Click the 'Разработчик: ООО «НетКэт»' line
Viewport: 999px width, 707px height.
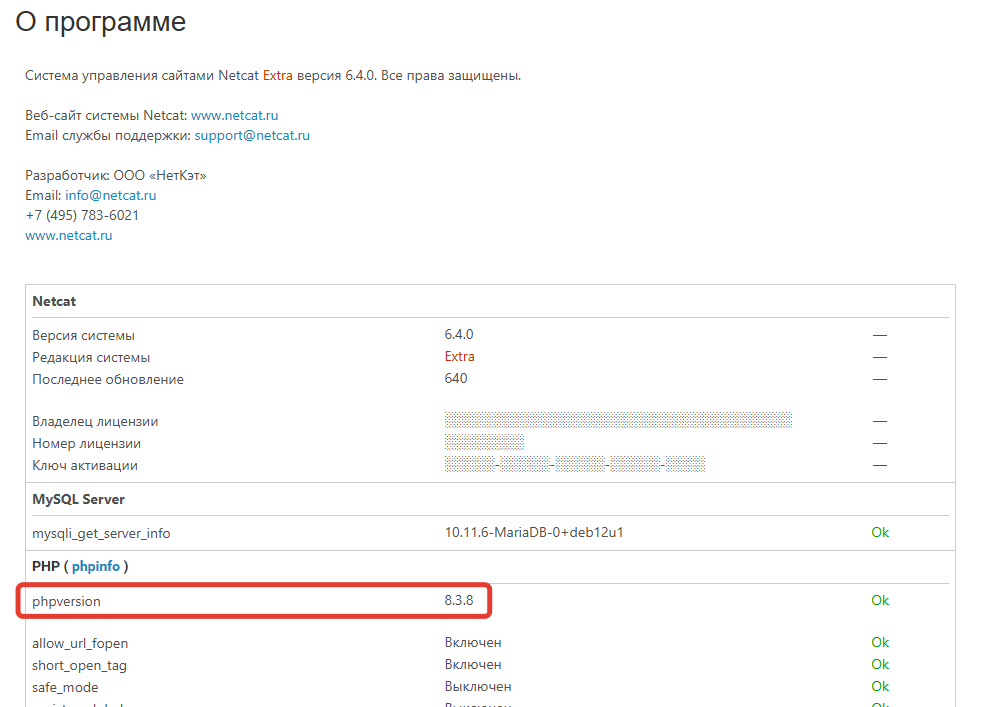pyautogui.click(x=116, y=176)
